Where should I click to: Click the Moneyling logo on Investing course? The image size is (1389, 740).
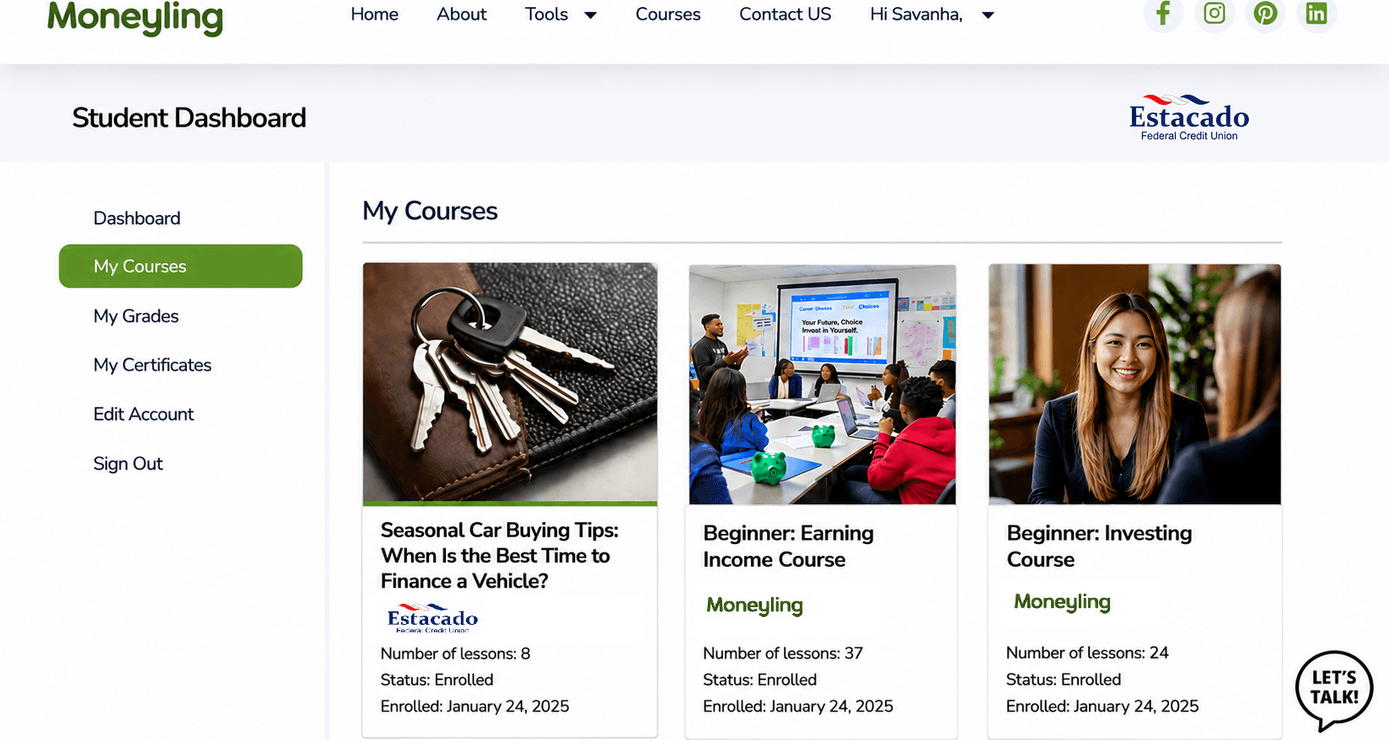coord(1062,601)
